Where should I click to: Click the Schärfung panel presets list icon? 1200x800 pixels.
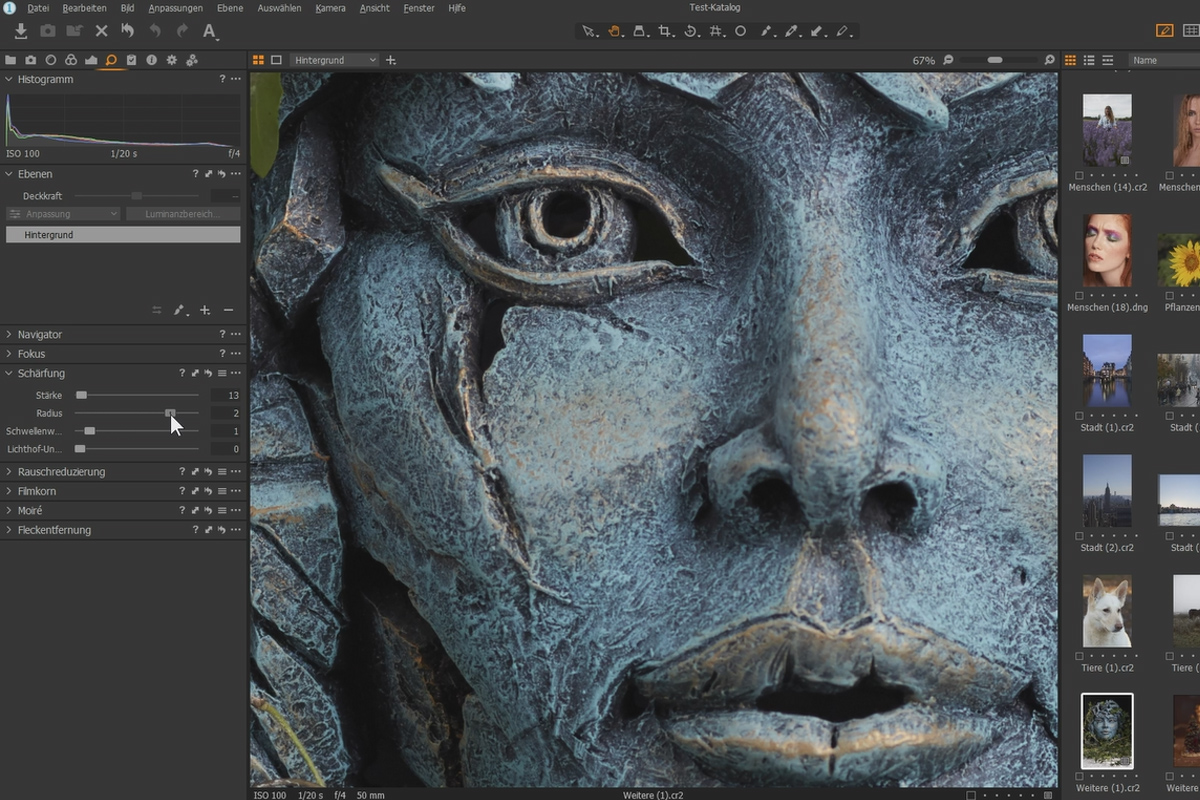tap(222, 373)
